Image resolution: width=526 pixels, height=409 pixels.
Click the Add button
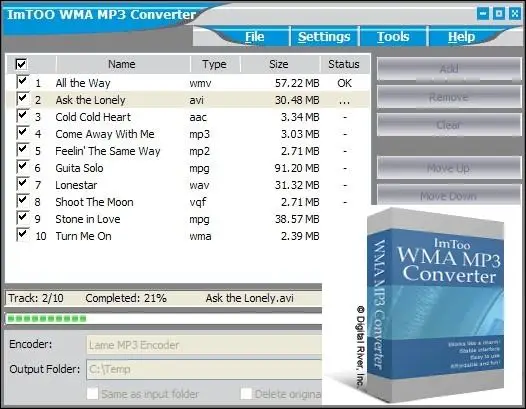pyautogui.click(x=449, y=69)
